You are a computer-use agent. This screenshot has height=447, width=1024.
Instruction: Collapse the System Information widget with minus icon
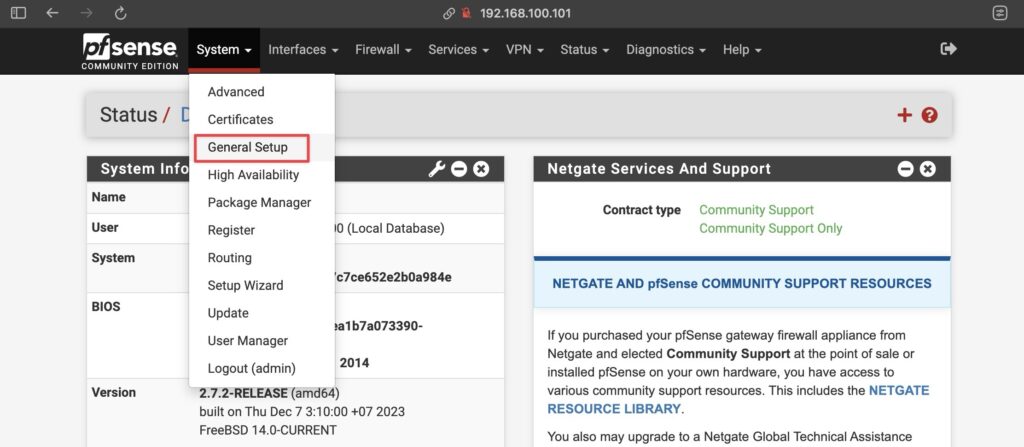click(x=459, y=169)
